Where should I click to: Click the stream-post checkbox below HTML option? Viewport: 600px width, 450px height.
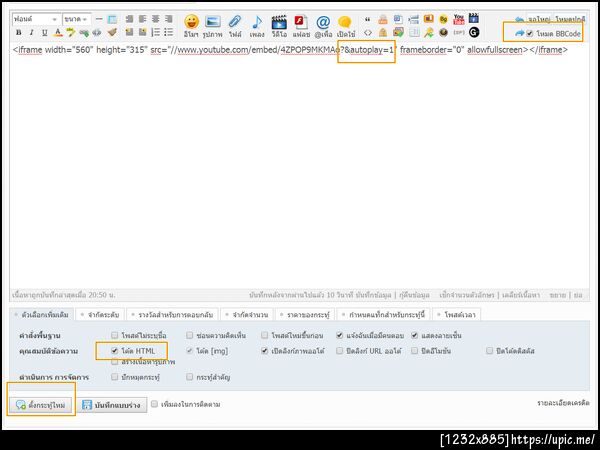tap(114, 362)
